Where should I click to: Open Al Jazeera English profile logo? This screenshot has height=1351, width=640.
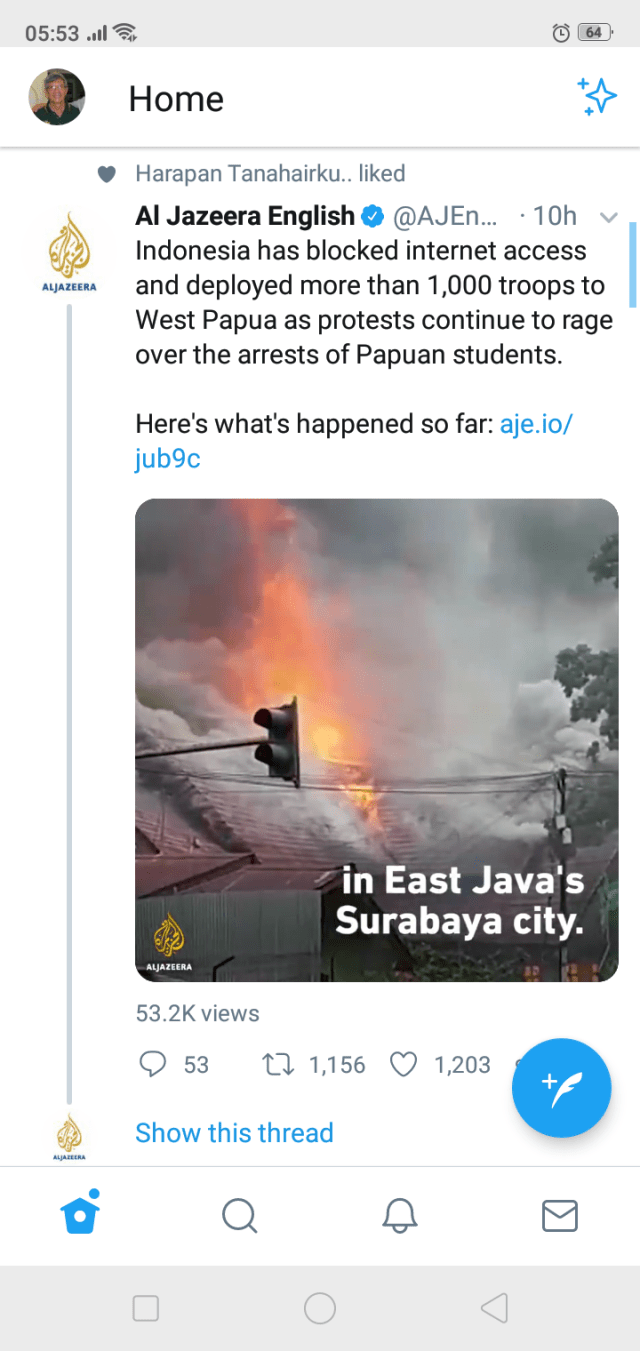click(69, 252)
